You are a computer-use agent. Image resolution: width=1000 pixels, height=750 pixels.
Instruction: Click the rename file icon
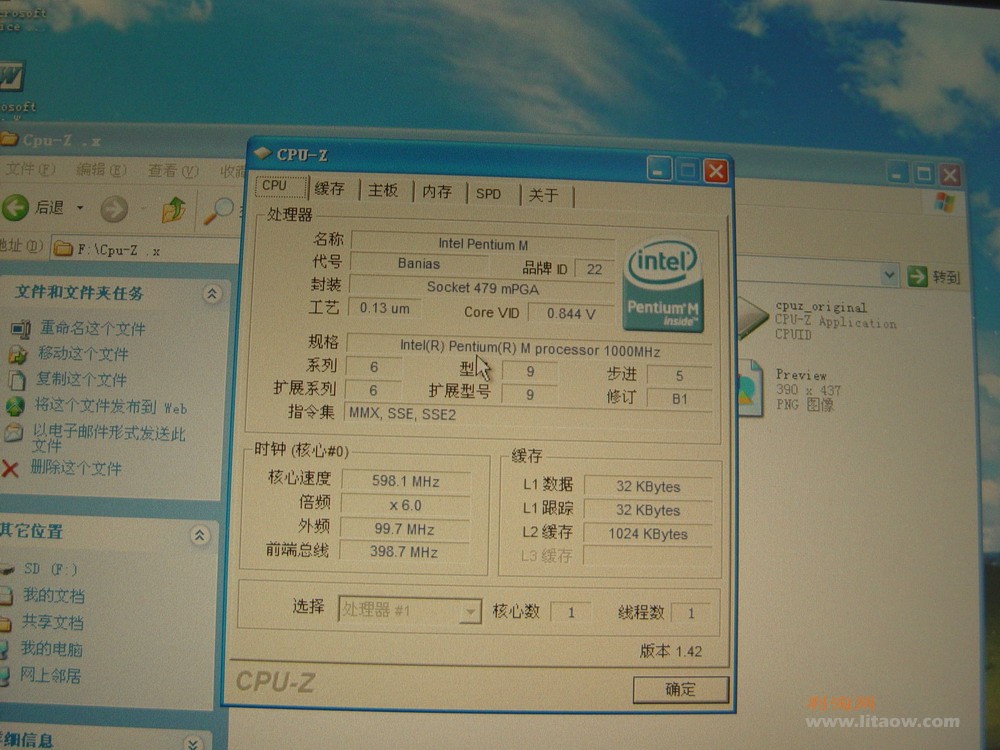(x=20, y=328)
